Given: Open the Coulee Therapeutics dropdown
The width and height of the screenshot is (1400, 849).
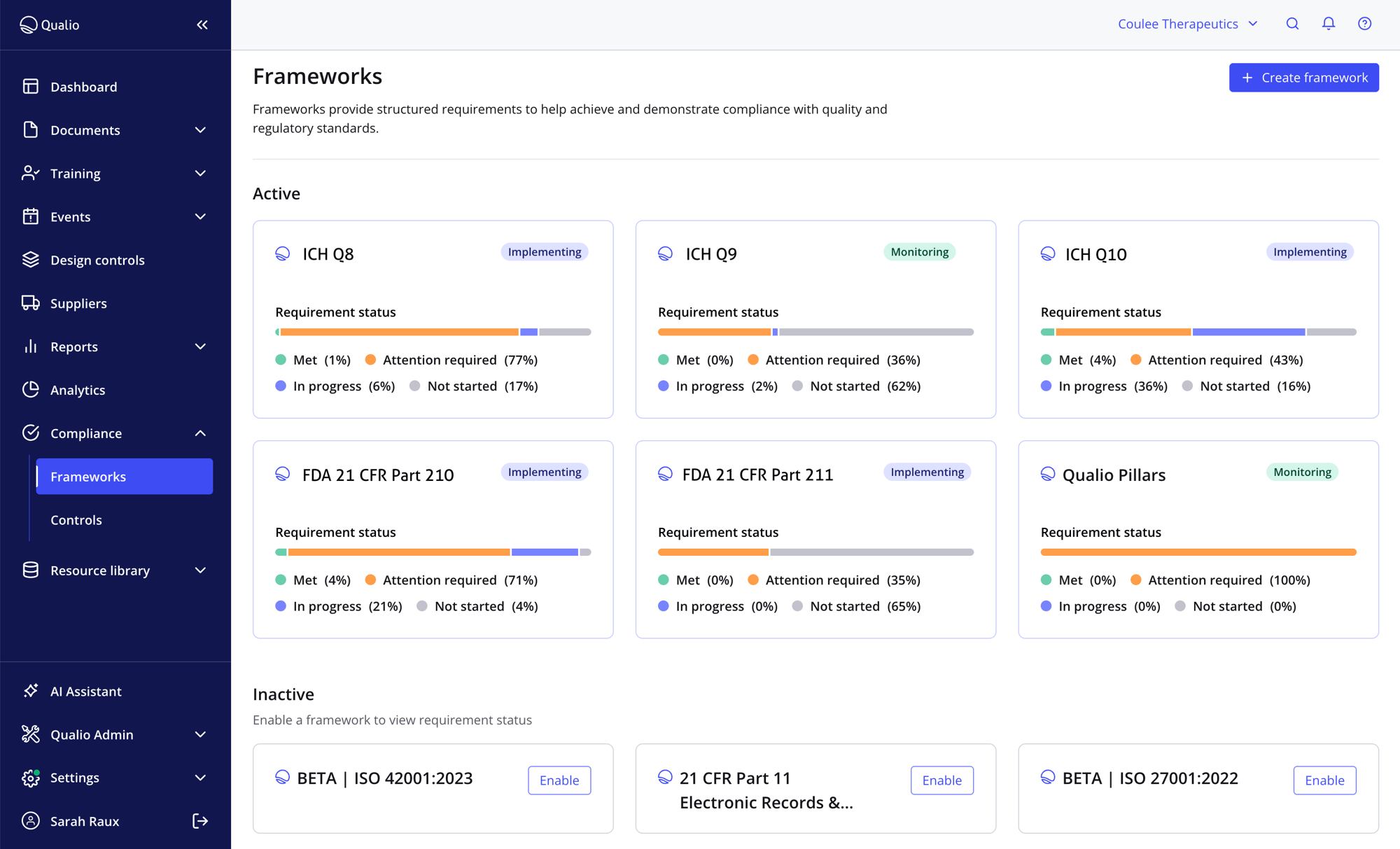Looking at the screenshot, I should tap(1188, 23).
